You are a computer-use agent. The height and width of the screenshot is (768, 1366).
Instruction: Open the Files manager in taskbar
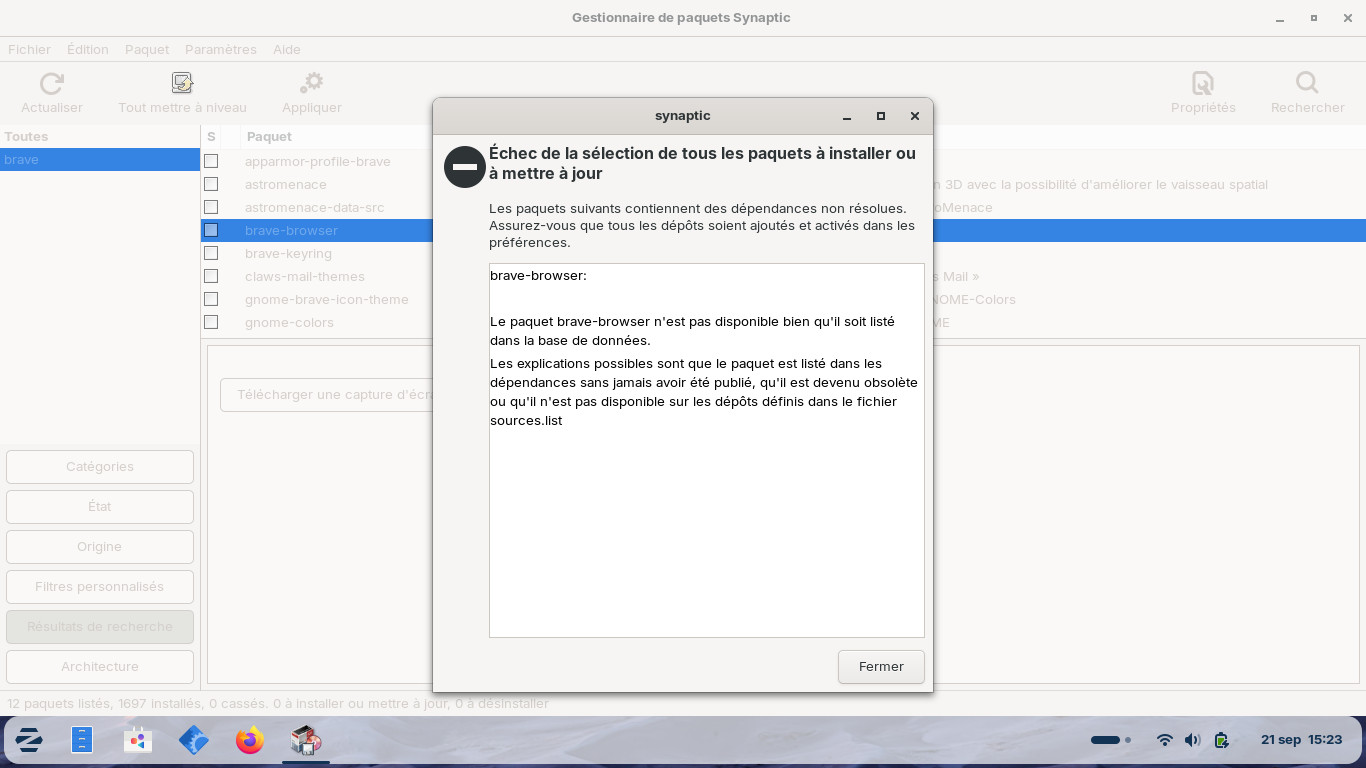(x=82, y=741)
